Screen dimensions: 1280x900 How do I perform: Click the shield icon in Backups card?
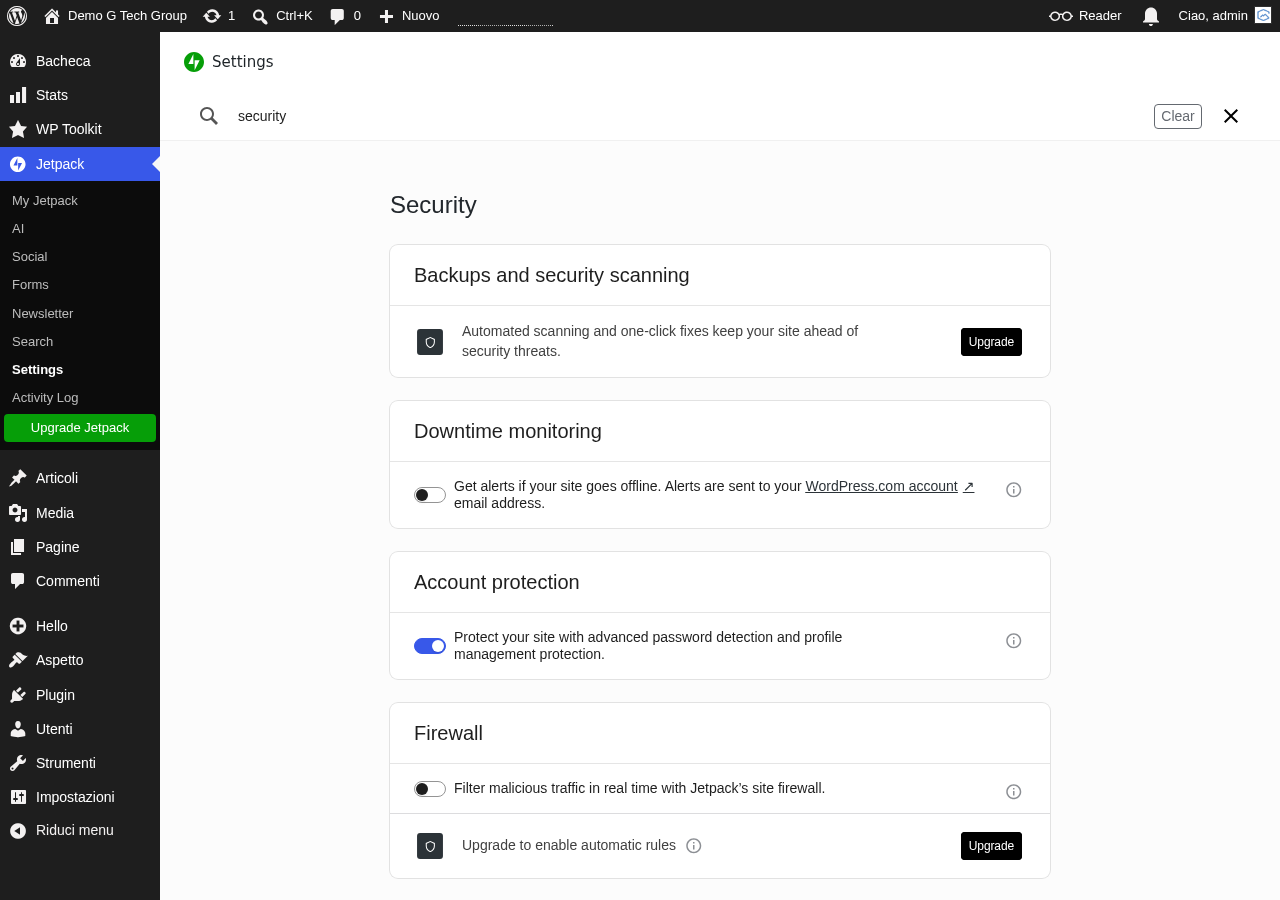tap(430, 342)
